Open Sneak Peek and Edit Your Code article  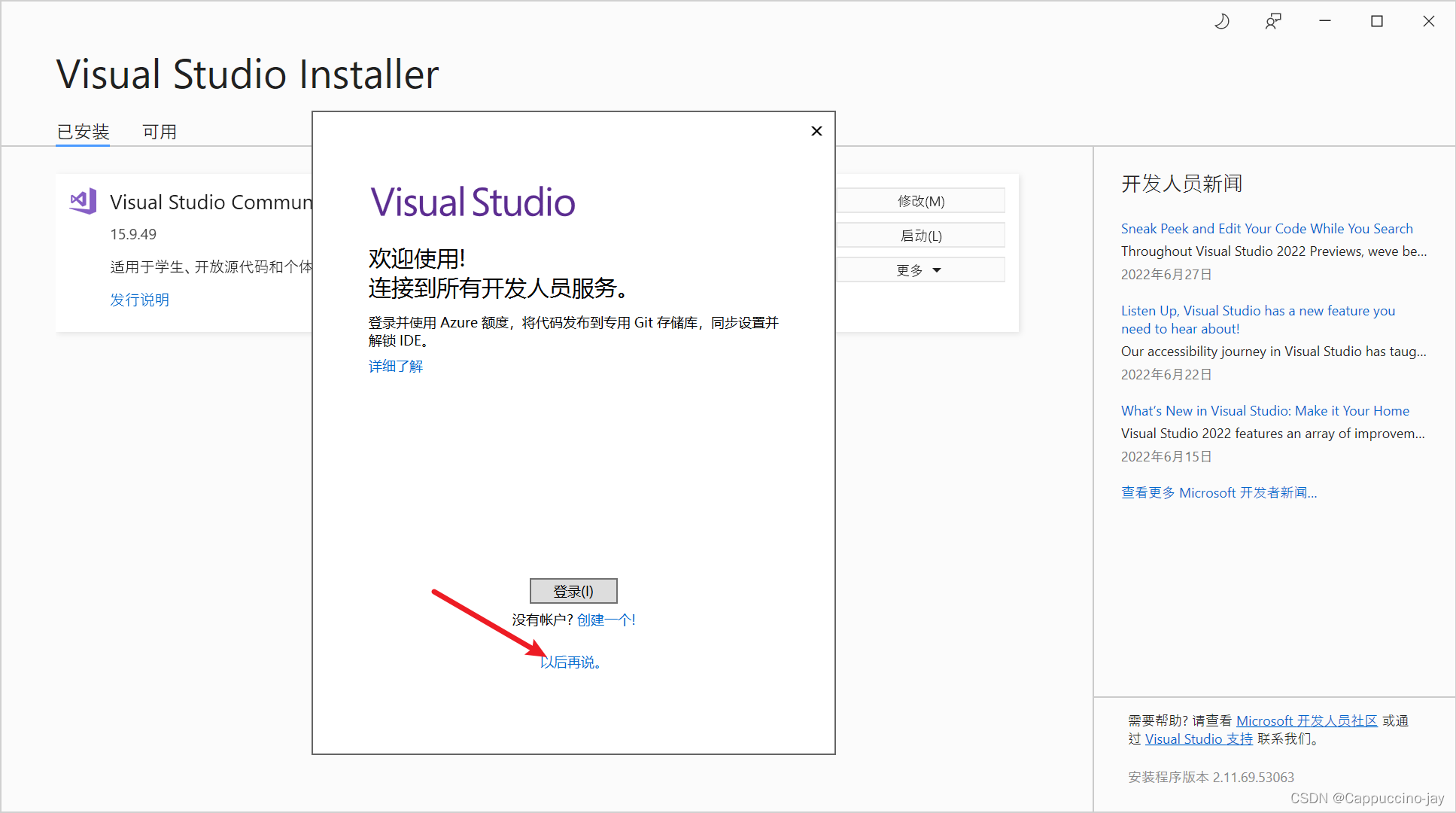click(1267, 229)
